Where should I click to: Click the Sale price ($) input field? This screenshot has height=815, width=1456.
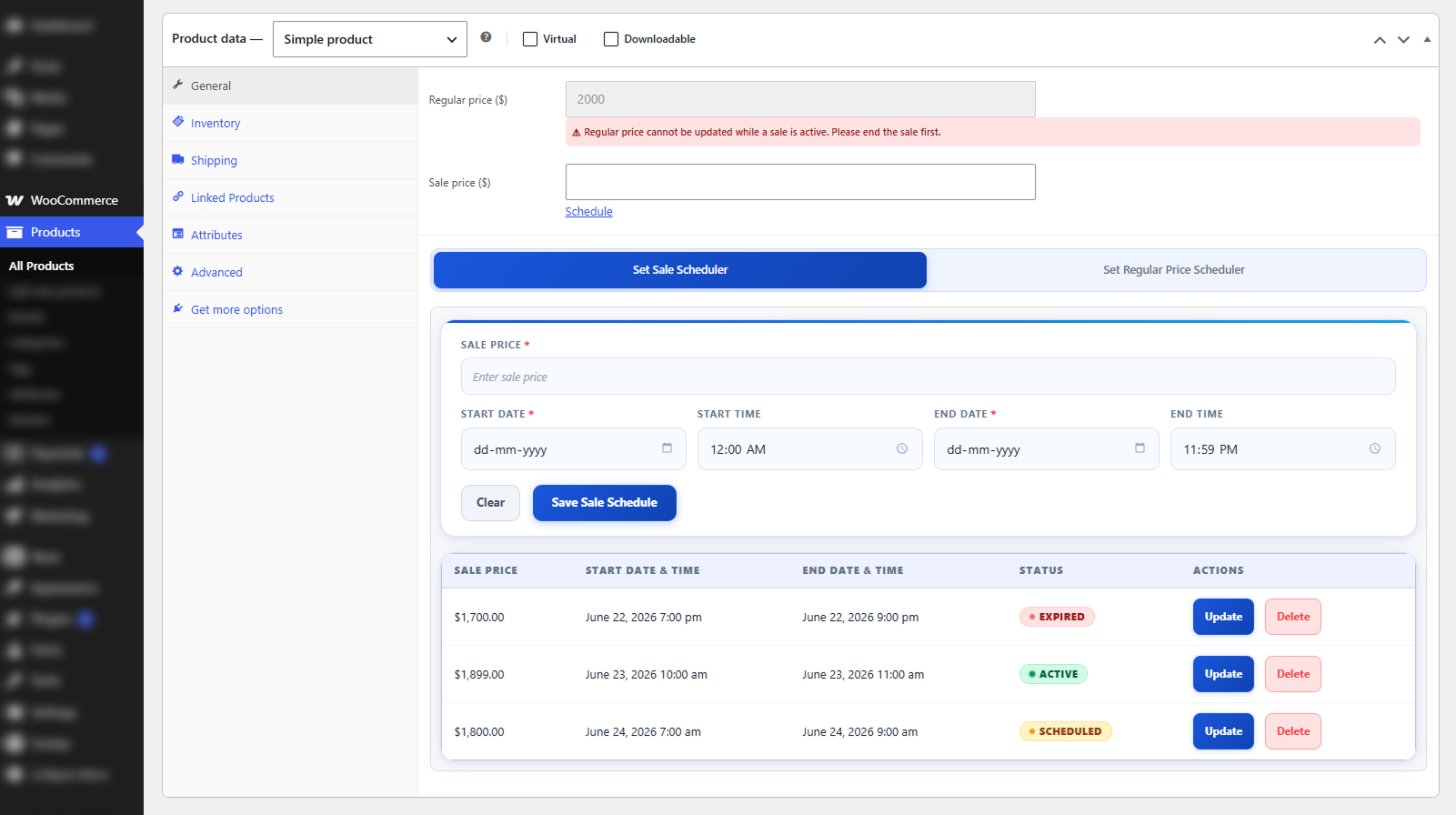(800, 182)
